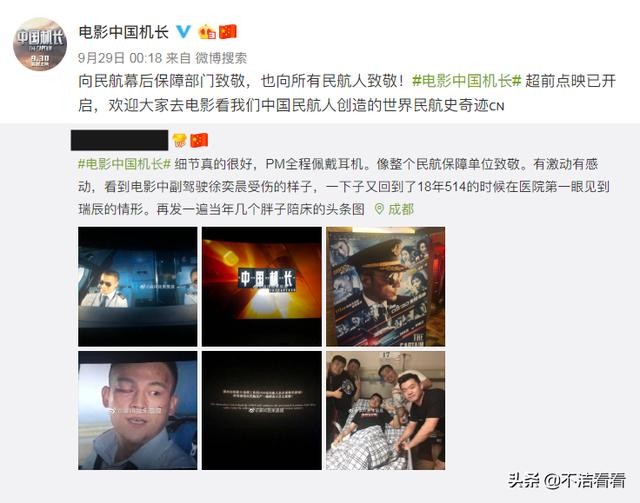
Task: Open the movie poster photo thumbnail
Action: 385,286
